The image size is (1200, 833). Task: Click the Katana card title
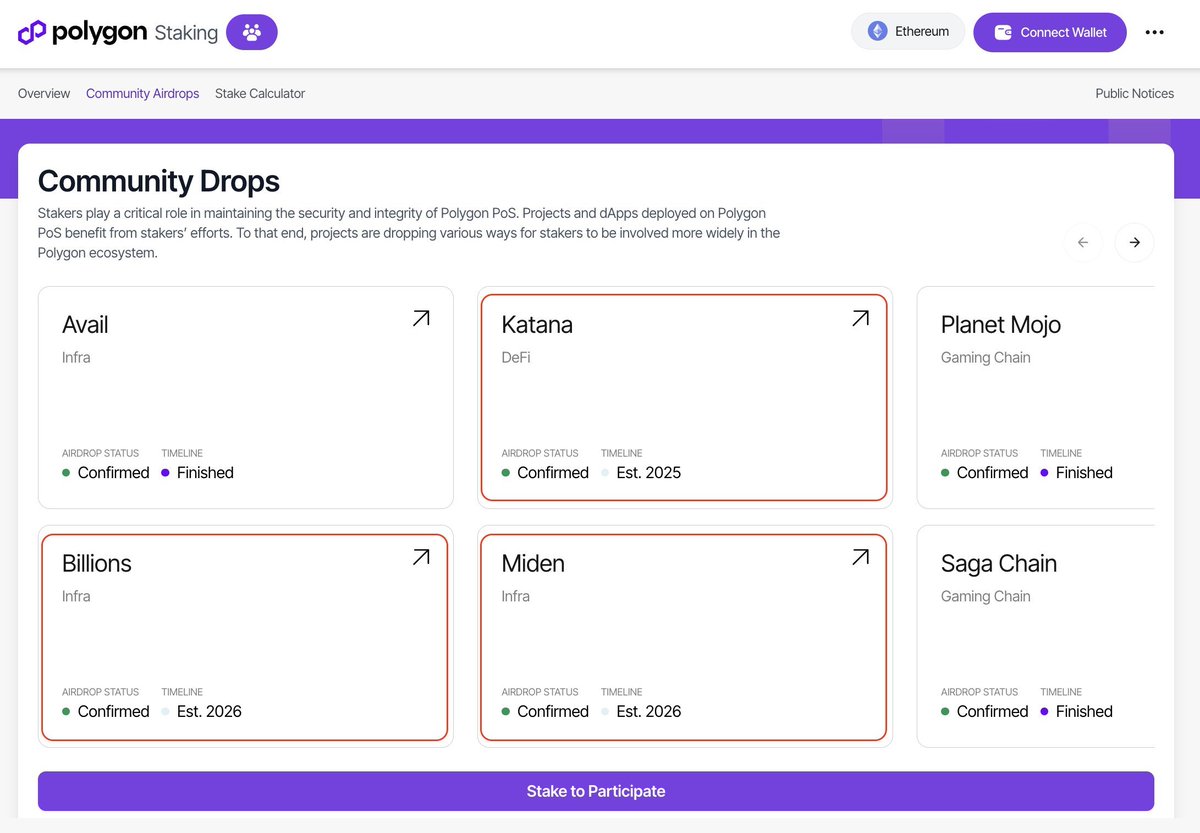[x=537, y=325]
